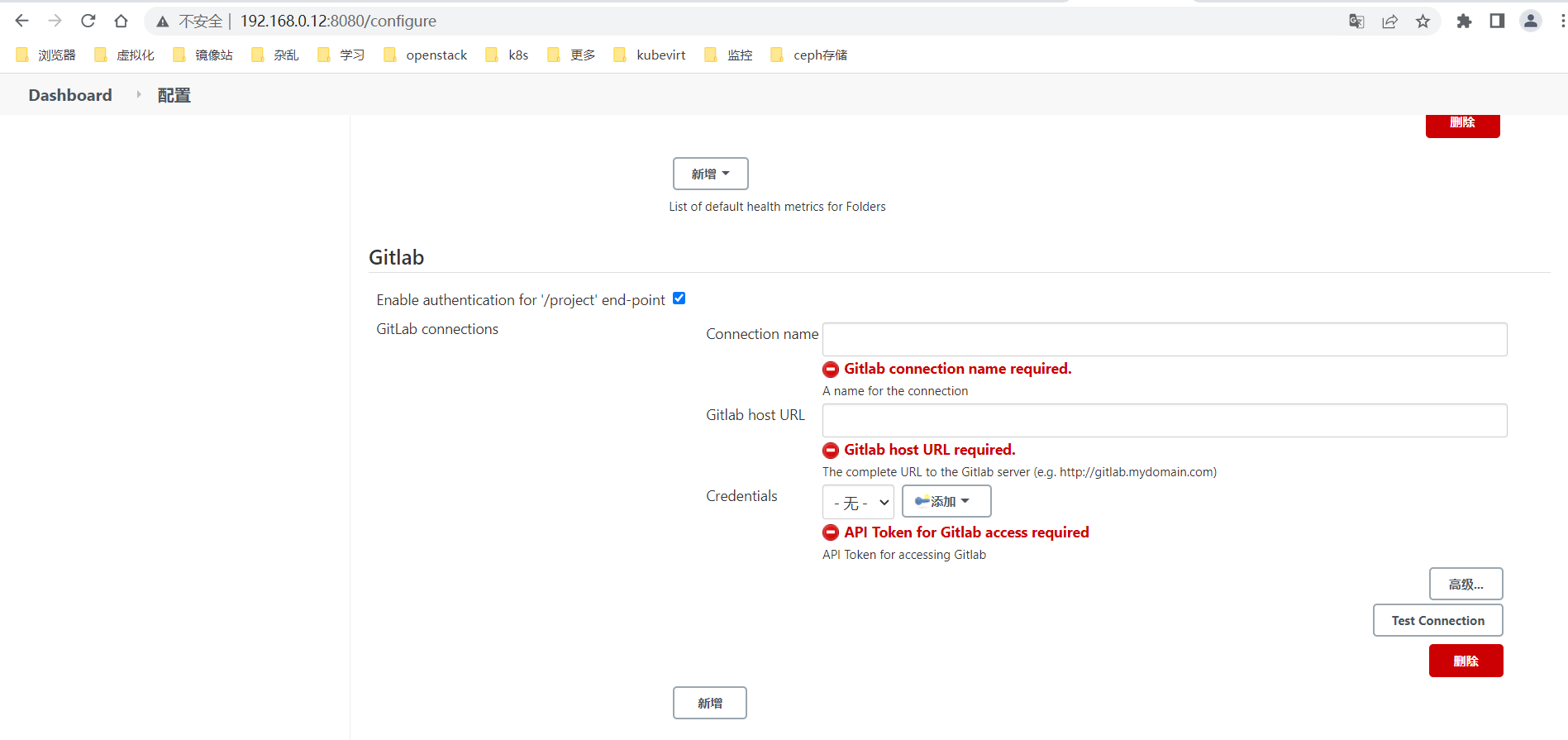Expand the 新增 health metrics dropdown
The height and width of the screenshot is (740, 1568).
pos(710,174)
